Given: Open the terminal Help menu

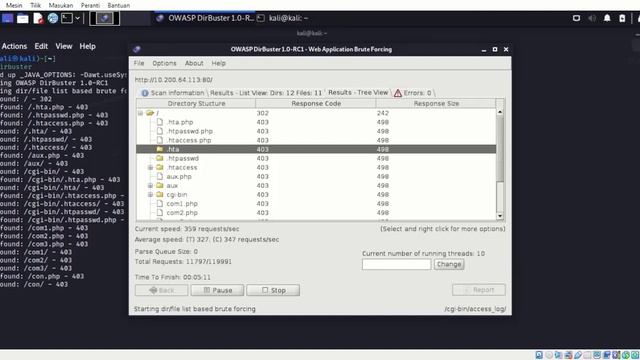Looking at the screenshot, I should pyautogui.click(x=87, y=46).
